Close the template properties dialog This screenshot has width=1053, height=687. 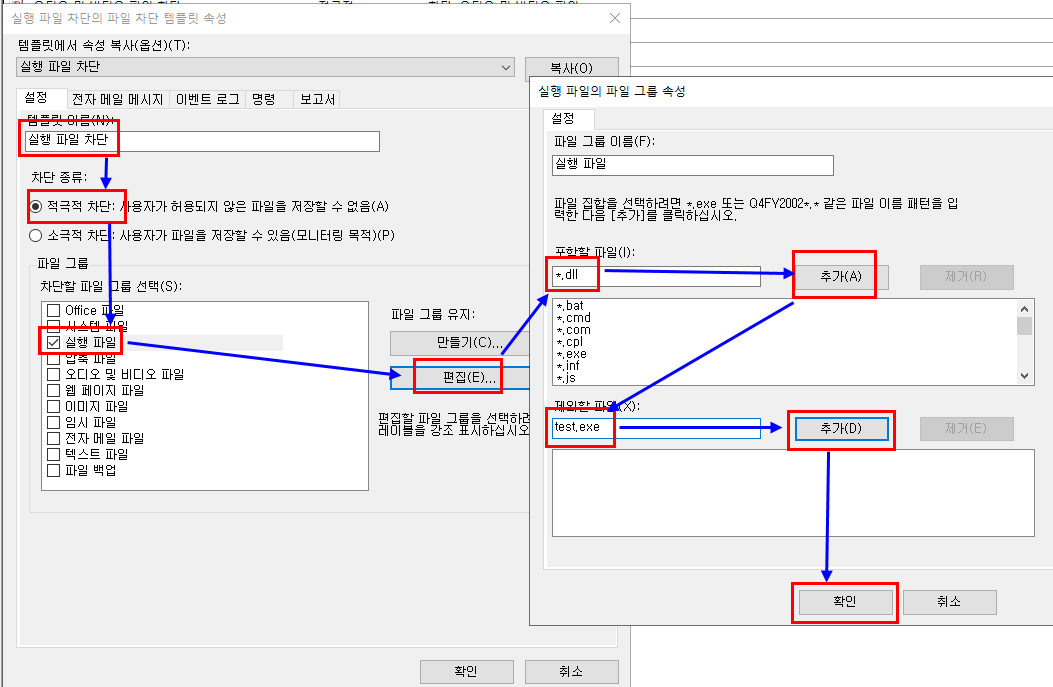(x=614, y=18)
